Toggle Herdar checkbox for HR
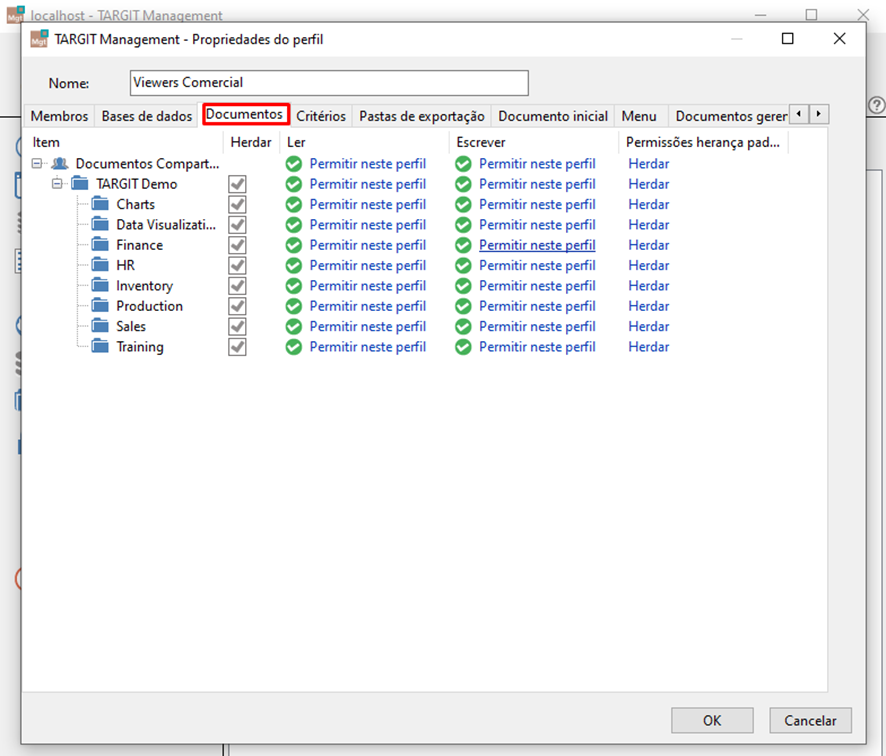The width and height of the screenshot is (886, 756). tap(237, 266)
